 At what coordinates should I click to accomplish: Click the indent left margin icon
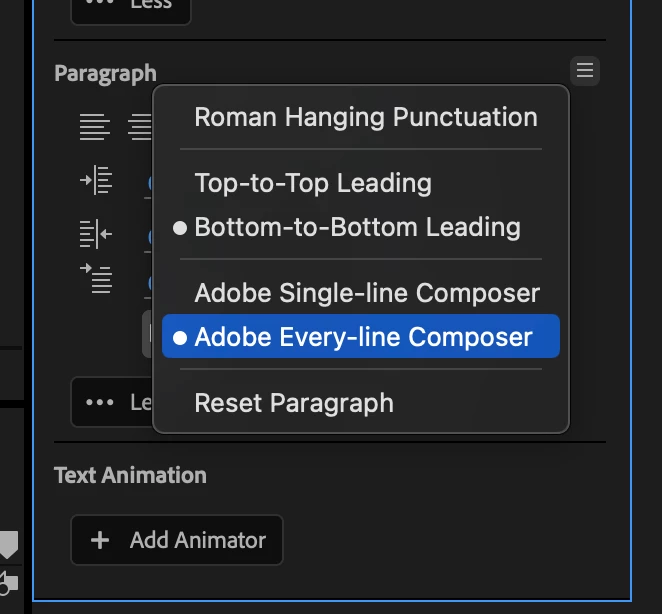point(96,182)
